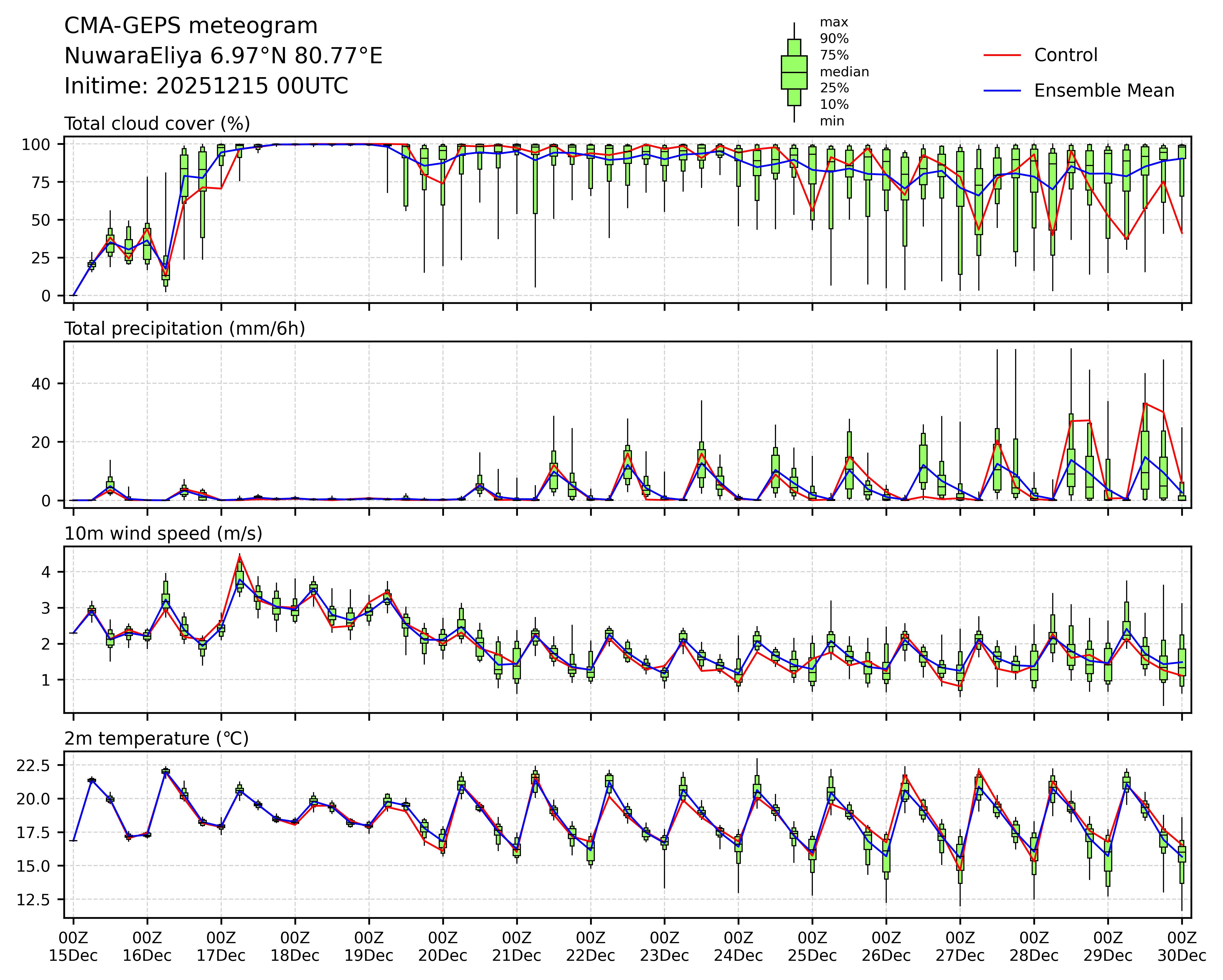This screenshot has width=1223, height=980.
Task: Click the 00Z 25Dec axis label
Action: coord(812,947)
